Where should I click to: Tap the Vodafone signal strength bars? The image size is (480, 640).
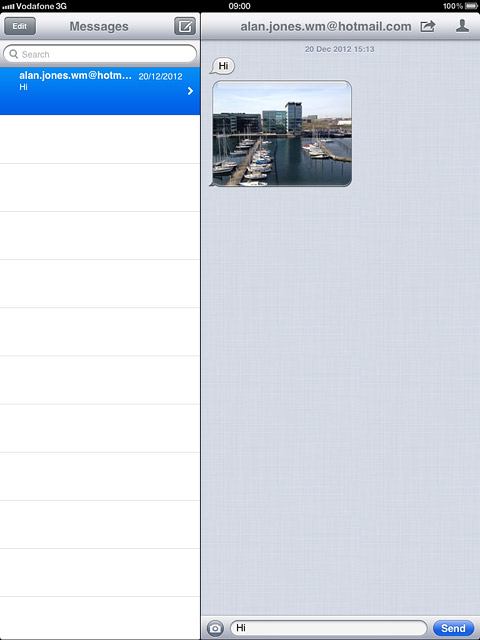point(8,7)
